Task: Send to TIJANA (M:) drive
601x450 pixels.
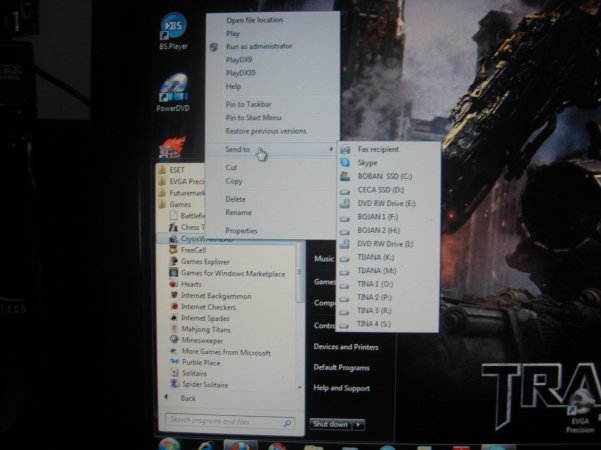Action: (x=388, y=271)
